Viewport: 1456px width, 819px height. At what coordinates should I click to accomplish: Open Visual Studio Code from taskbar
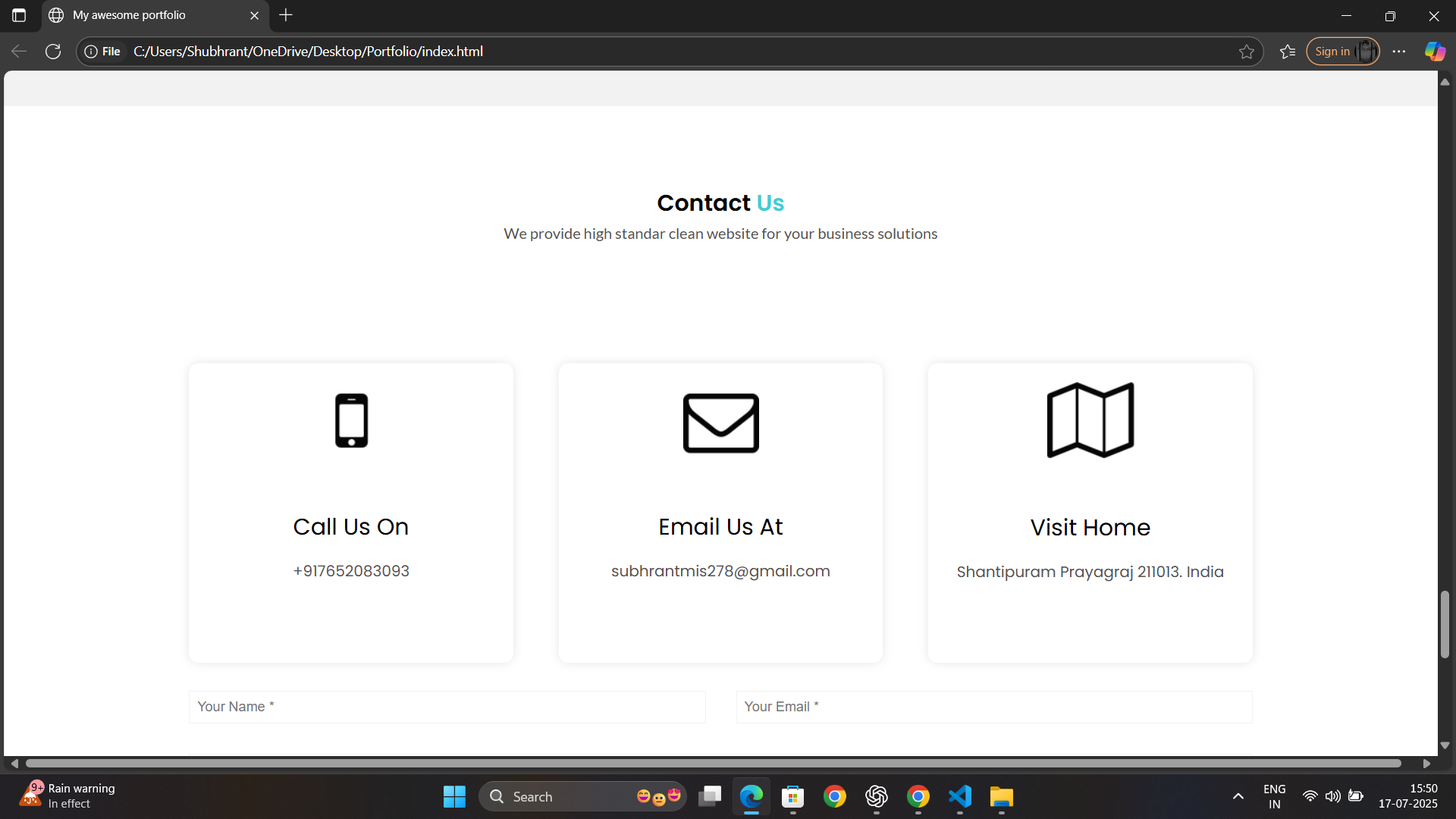click(x=960, y=796)
